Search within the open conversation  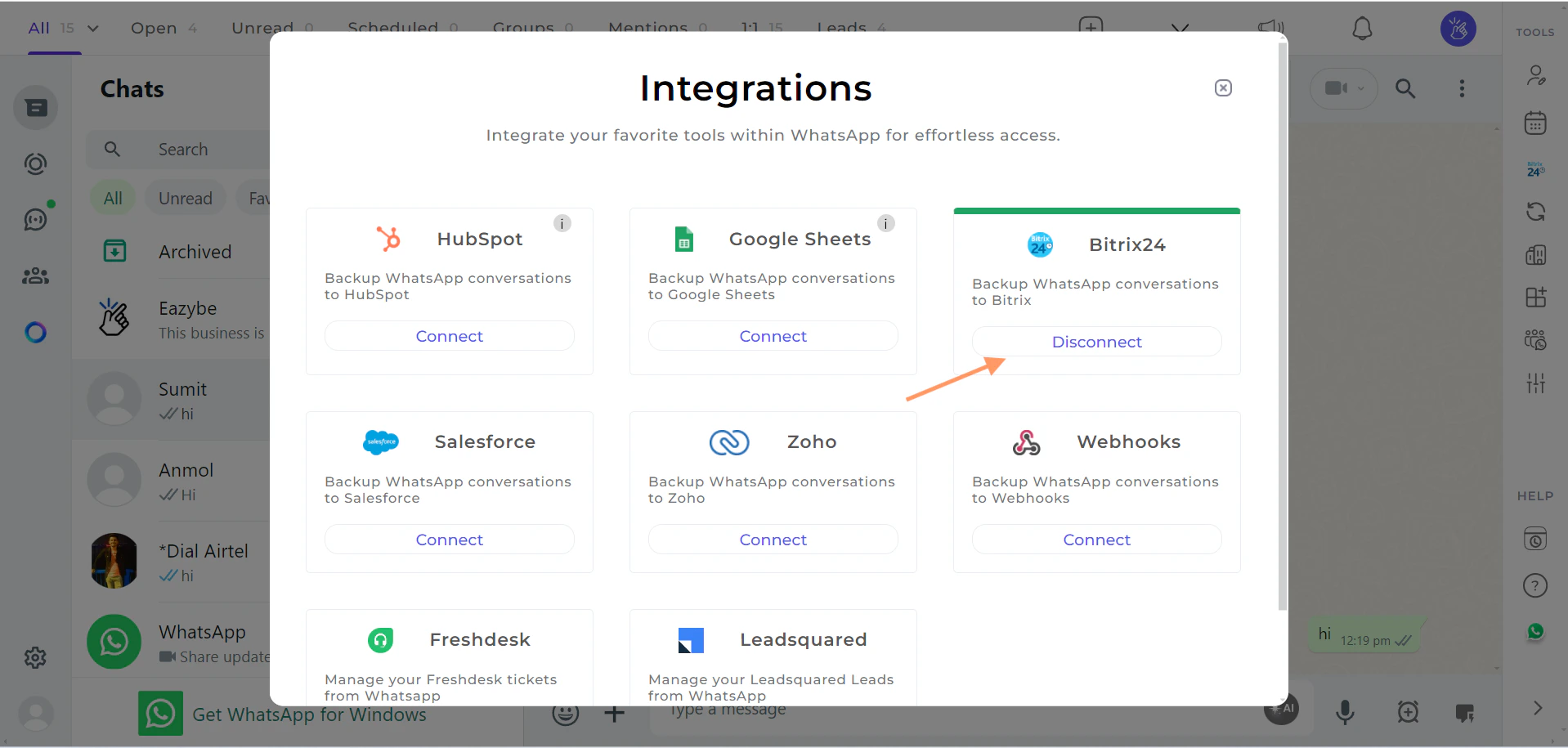tap(1405, 88)
